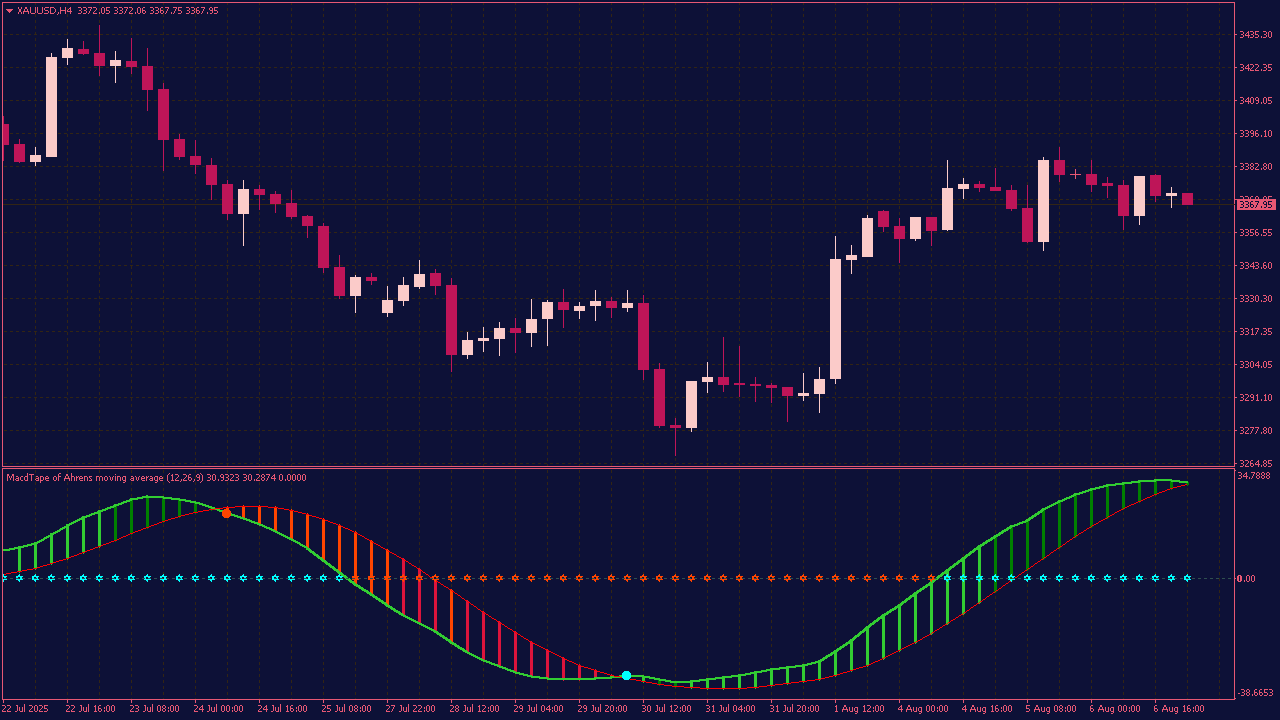
Task: Select the 22 Jul 2025 date label
Action: pyautogui.click(x=27, y=709)
